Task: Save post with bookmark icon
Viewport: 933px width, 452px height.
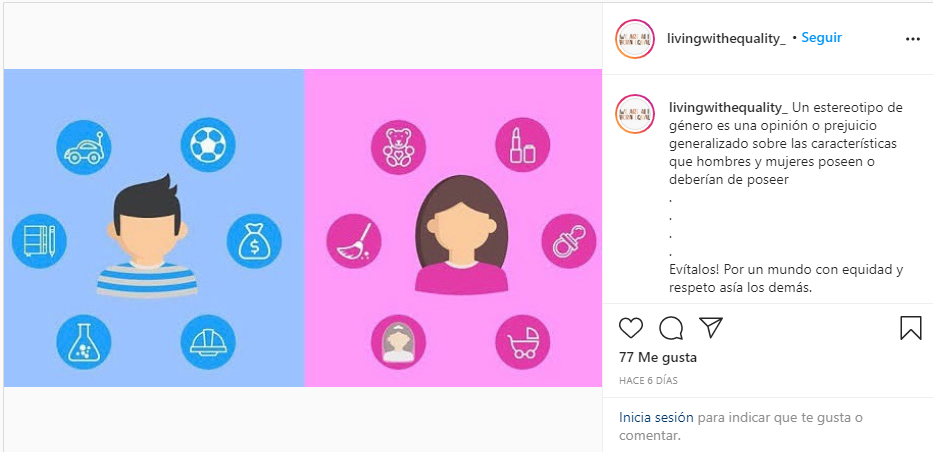Action: 910,328
